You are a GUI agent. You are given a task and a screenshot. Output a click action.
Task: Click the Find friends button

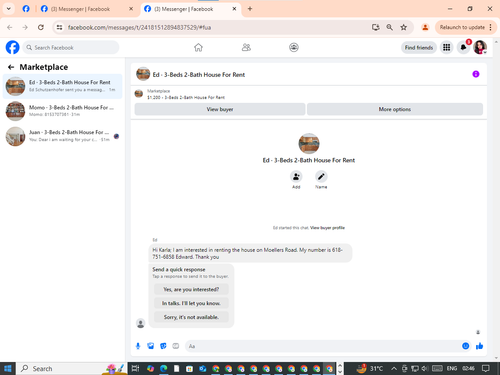pos(419,47)
